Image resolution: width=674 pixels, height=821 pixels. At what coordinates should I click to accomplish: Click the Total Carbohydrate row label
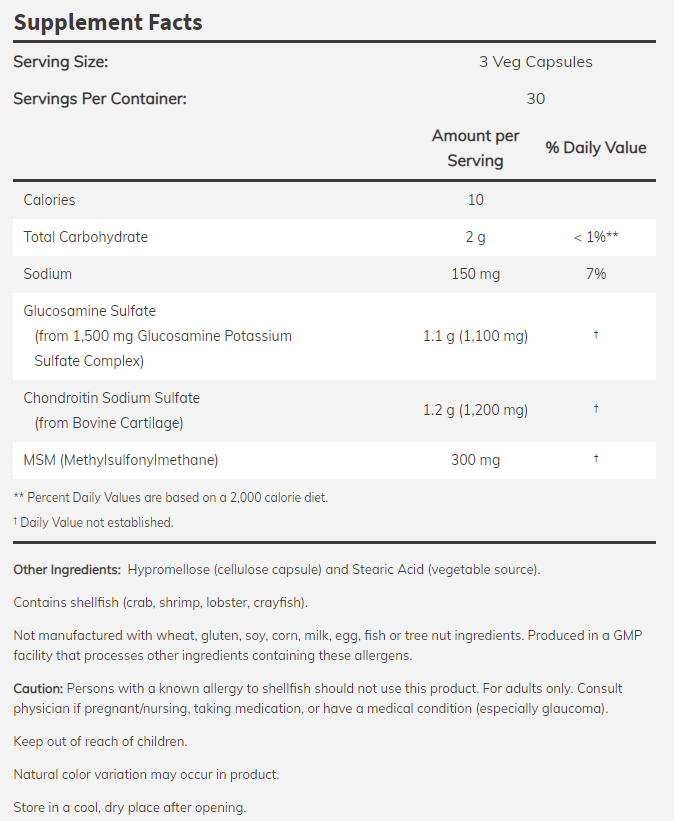(86, 237)
